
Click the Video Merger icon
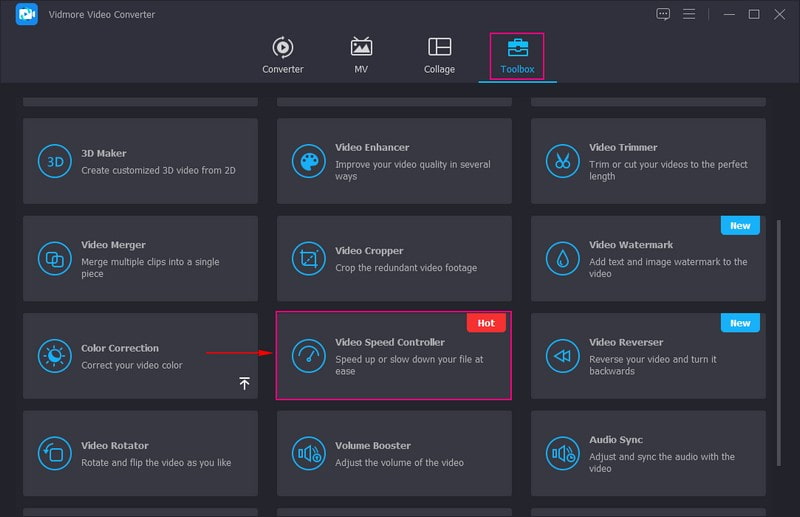[55, 258]
